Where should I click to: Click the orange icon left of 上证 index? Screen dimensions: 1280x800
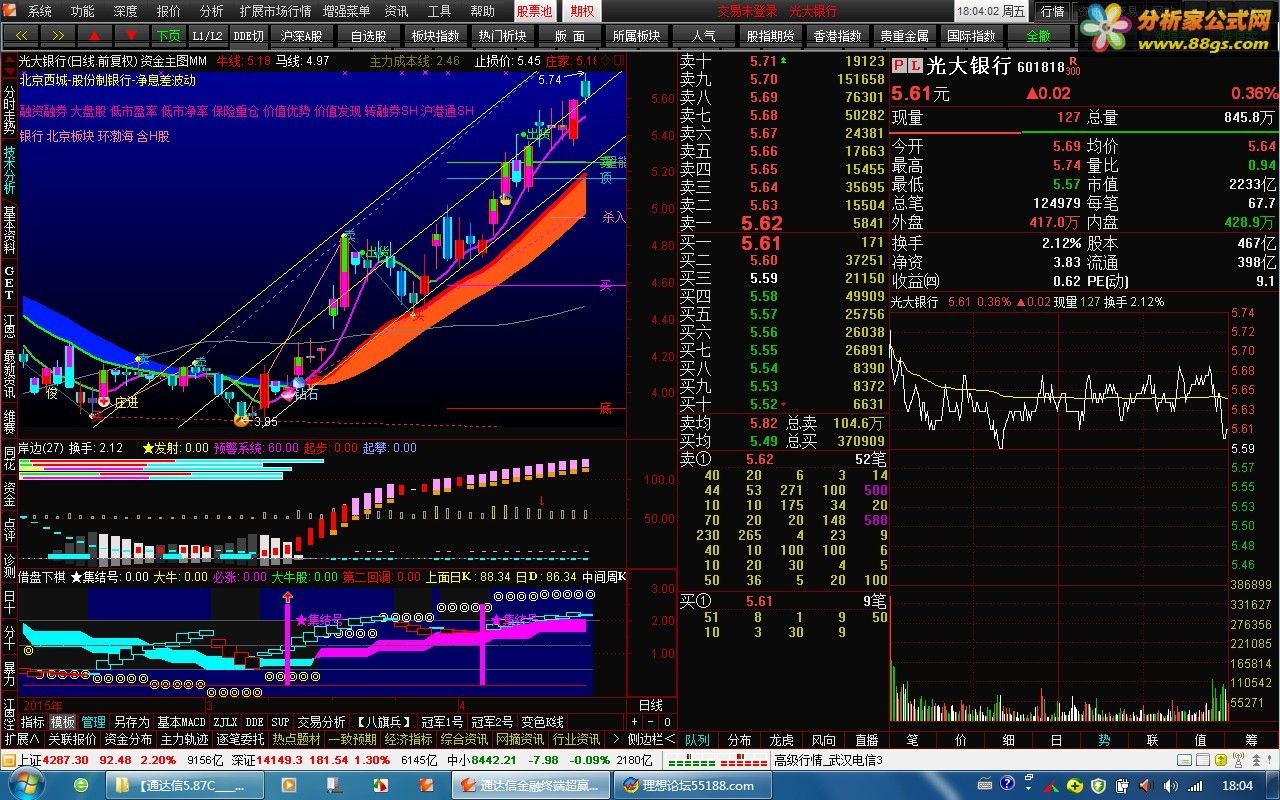coord(8,760)
